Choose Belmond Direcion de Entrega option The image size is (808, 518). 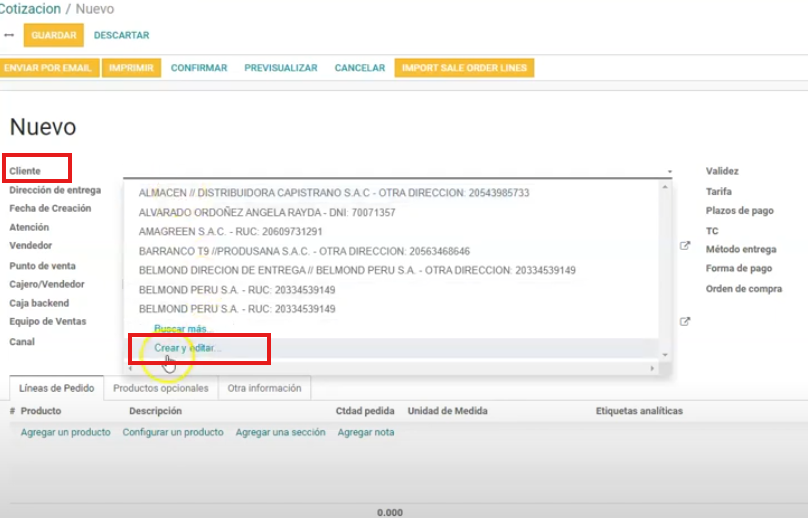coord(357,270)
